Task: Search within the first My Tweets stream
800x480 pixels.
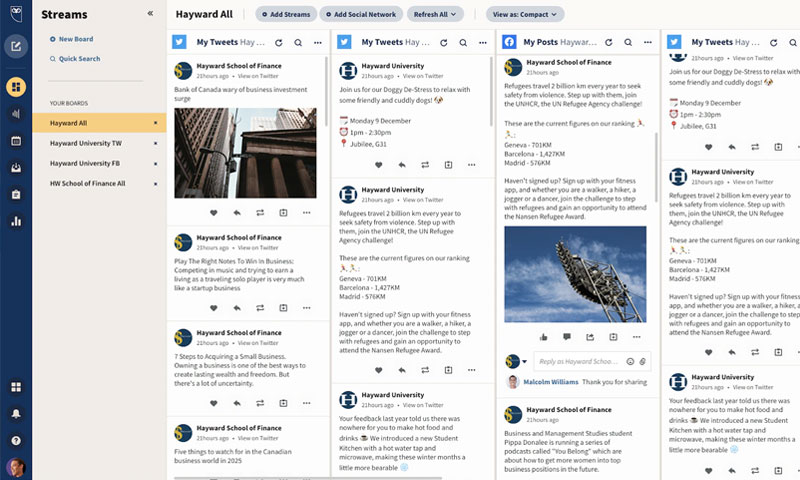Action: pos(298,43)
